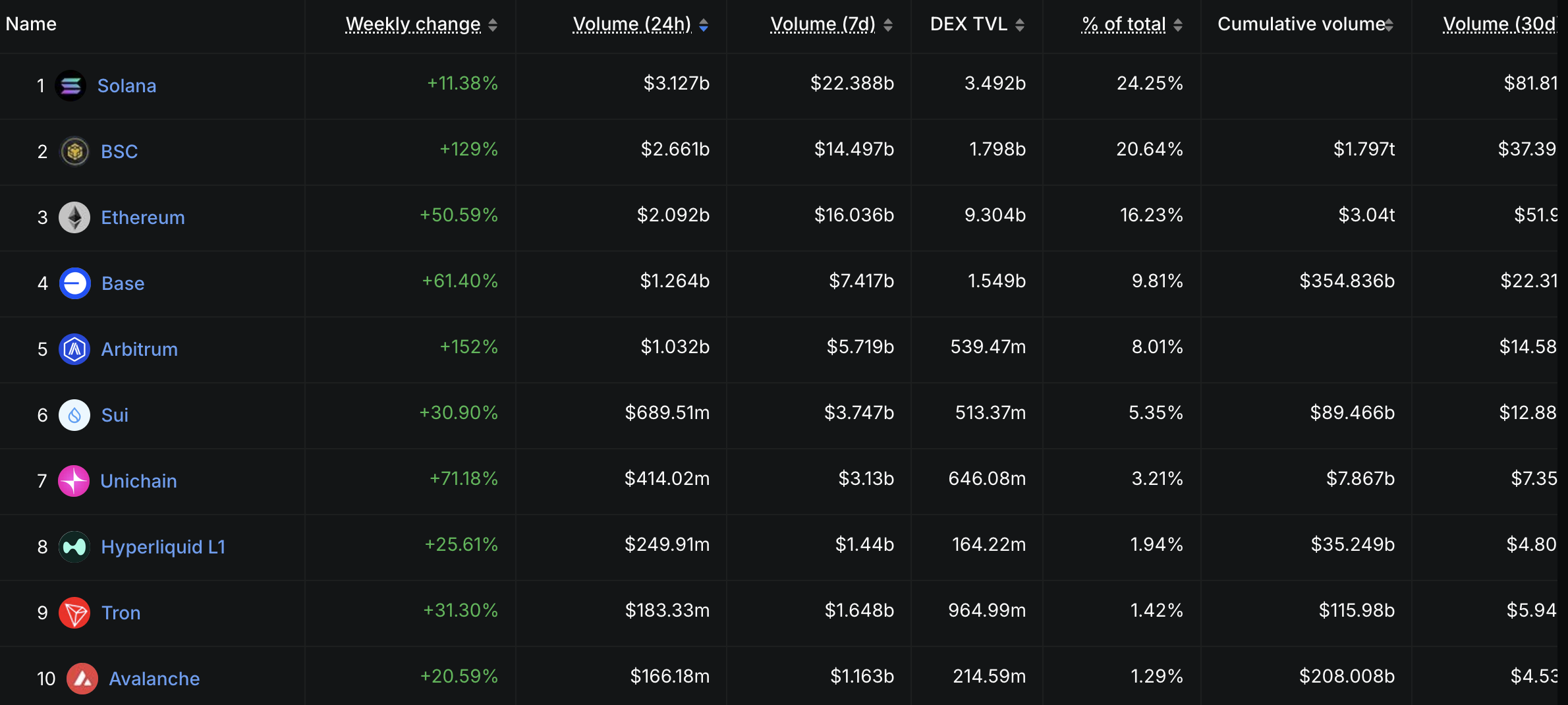Click the Sui droplet logo icon
The width and height of the screenshot is (1568, 705).
point(74,415)
